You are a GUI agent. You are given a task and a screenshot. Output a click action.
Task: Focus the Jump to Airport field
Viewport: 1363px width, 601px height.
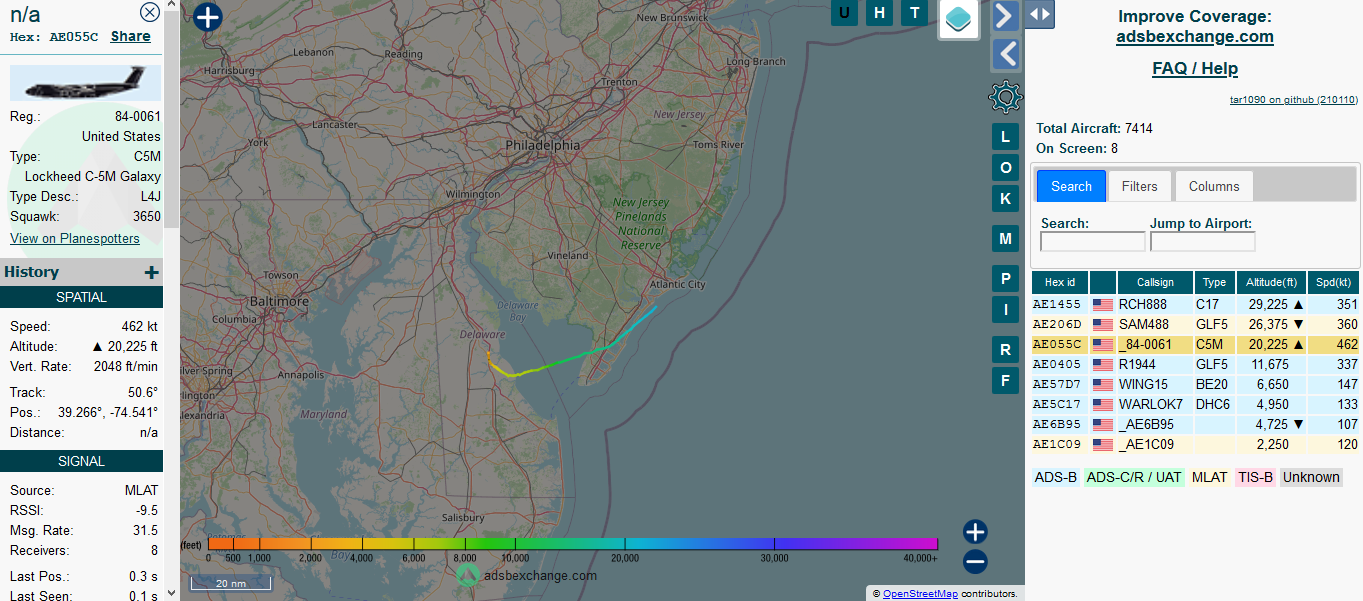1203,242
